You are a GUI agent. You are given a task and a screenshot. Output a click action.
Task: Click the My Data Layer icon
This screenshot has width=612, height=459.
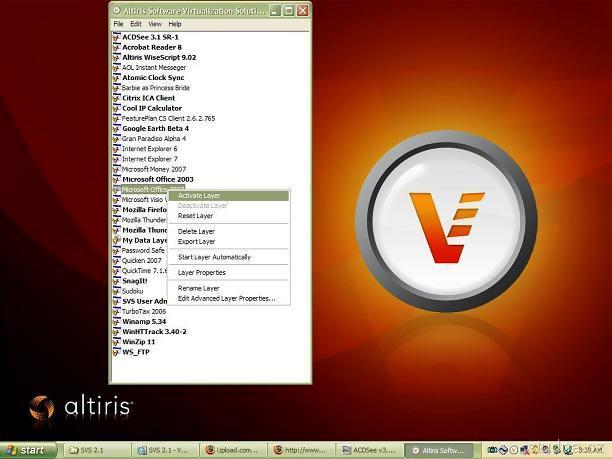(x=116, y=240)
